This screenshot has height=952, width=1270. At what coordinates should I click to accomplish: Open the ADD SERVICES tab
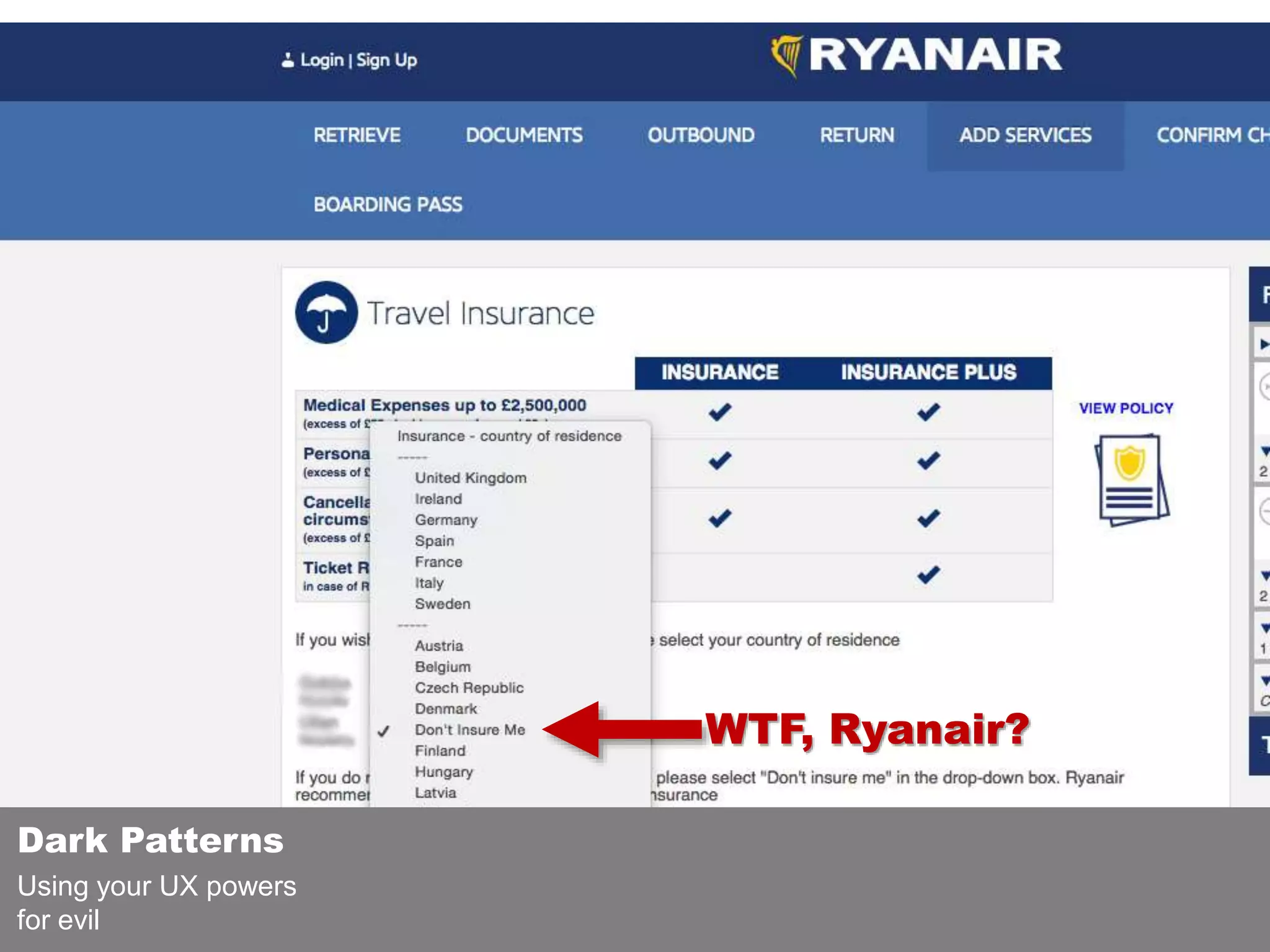1025,135
